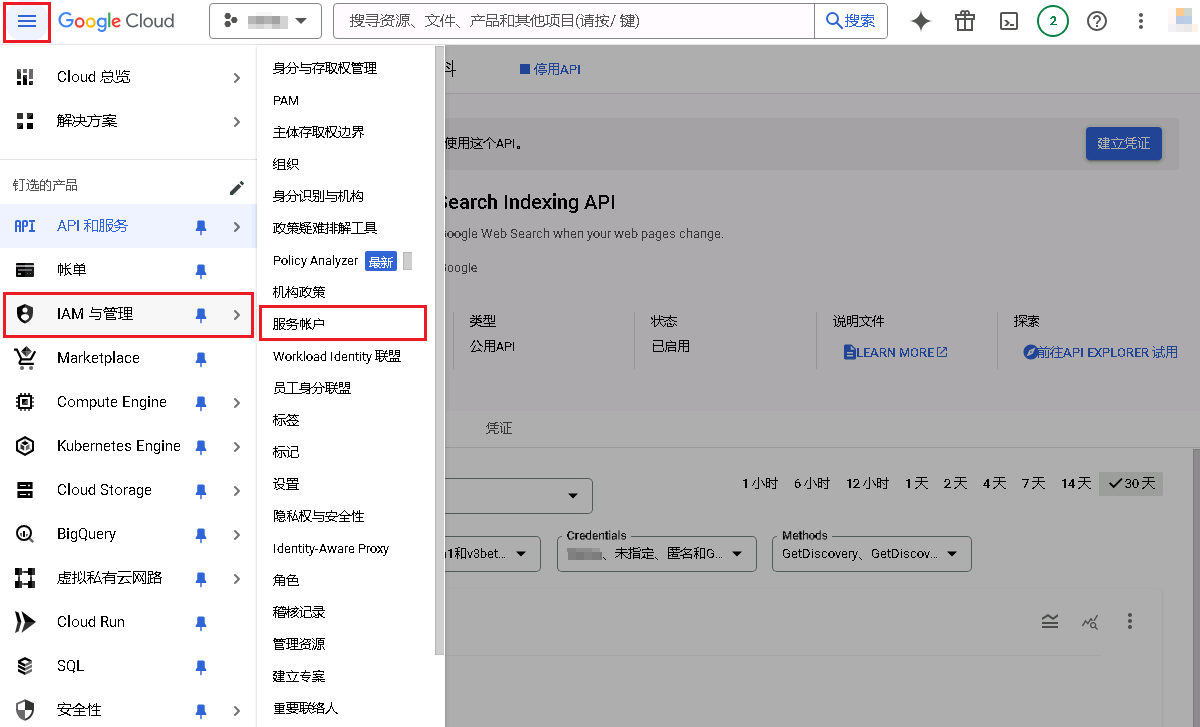This screenshot has width=1200, height=727.
Task: Expand BigQuery submenu chevron
Action: tap(237, 535)
